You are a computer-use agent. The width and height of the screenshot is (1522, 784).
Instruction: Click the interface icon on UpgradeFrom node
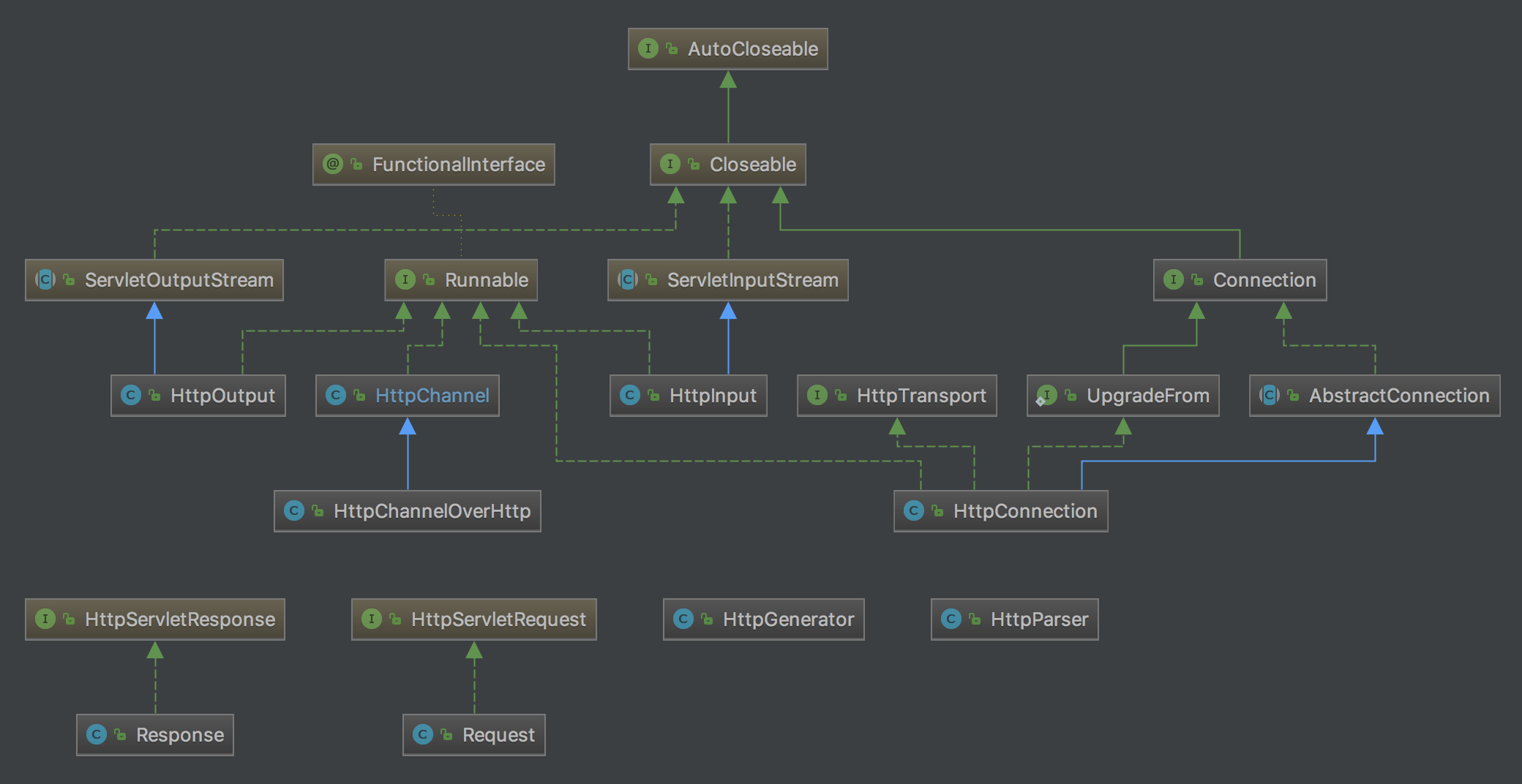[x=1046, y=396]
